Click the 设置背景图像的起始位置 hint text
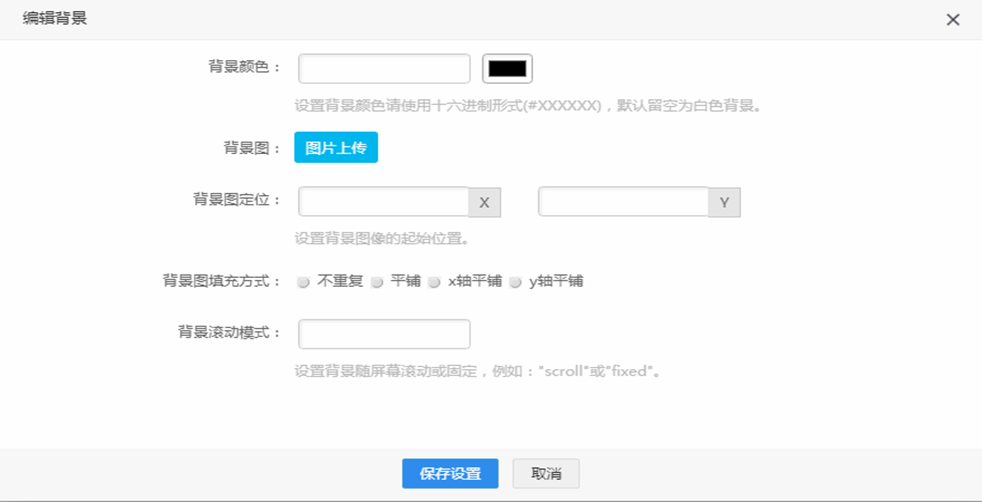Image resolution: width=982 pixels, height=502 pixels. point(382,238)
